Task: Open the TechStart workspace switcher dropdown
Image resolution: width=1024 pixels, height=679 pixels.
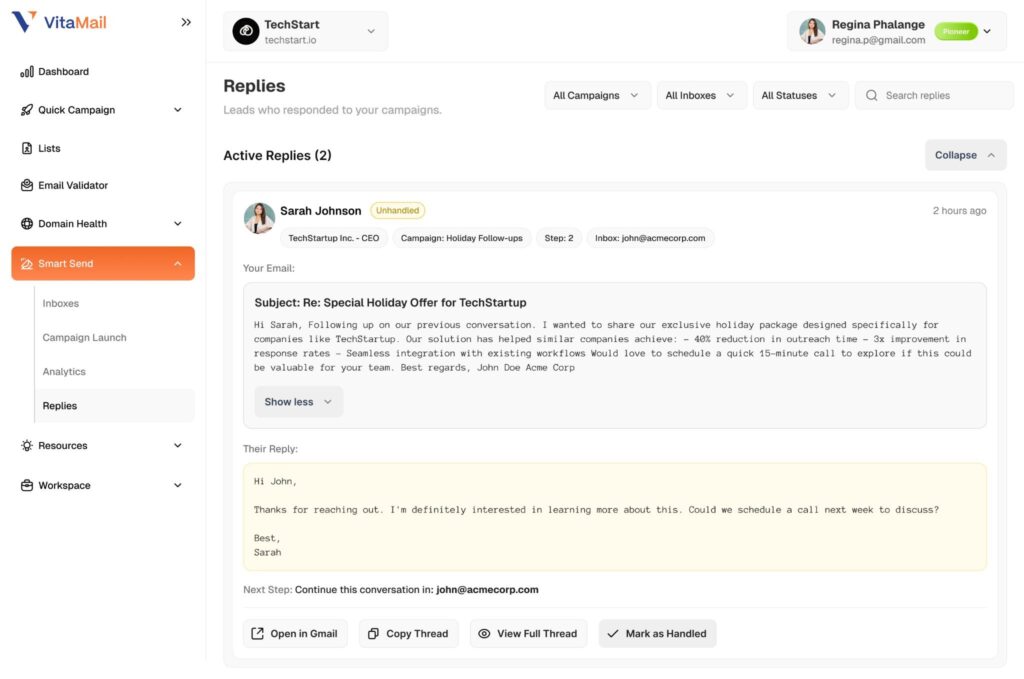Action: 305,31
